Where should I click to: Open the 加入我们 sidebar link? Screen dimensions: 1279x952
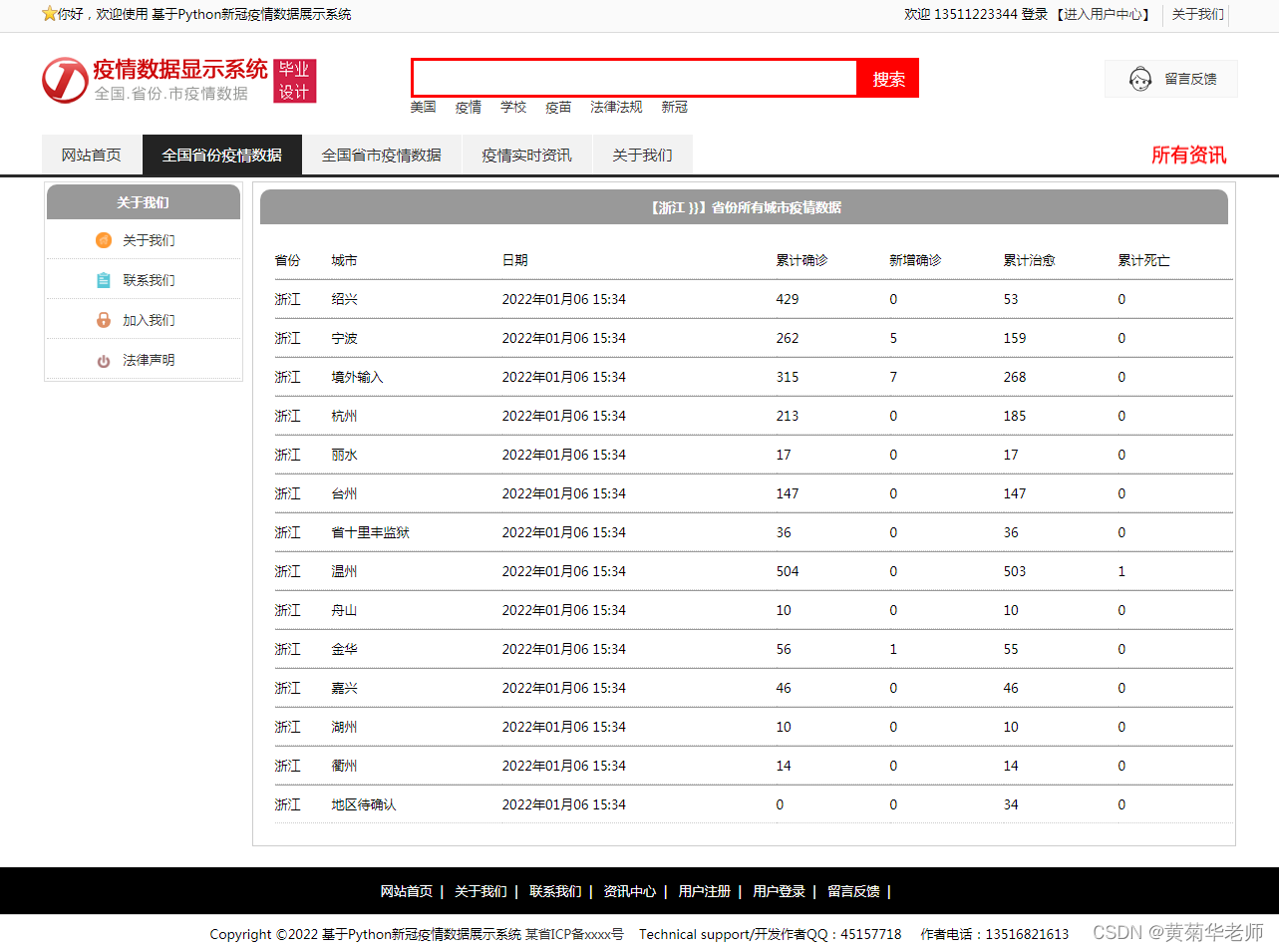tap(149, 320)
